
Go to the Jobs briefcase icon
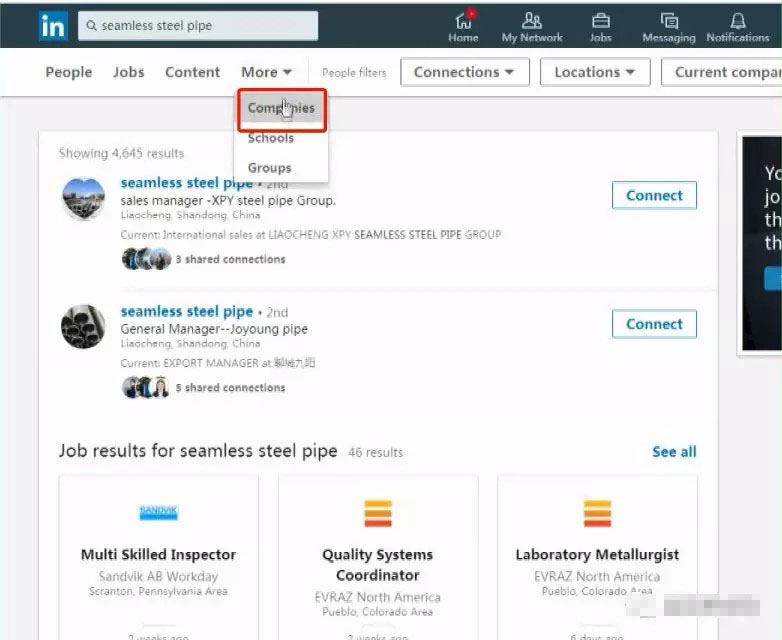[600, 21]
